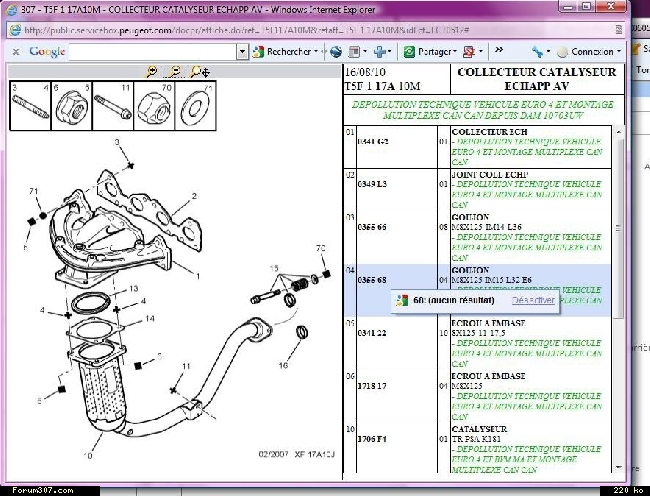Click the Rechercher search button
Image resolution: width=650 pixels, height=496 pixels.
[282, 51]
